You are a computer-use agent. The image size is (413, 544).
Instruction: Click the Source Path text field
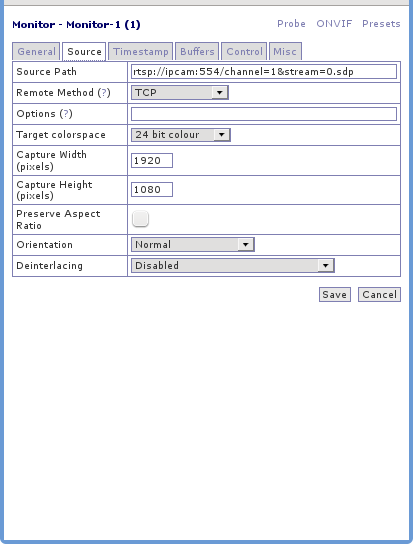pos(264,71)
